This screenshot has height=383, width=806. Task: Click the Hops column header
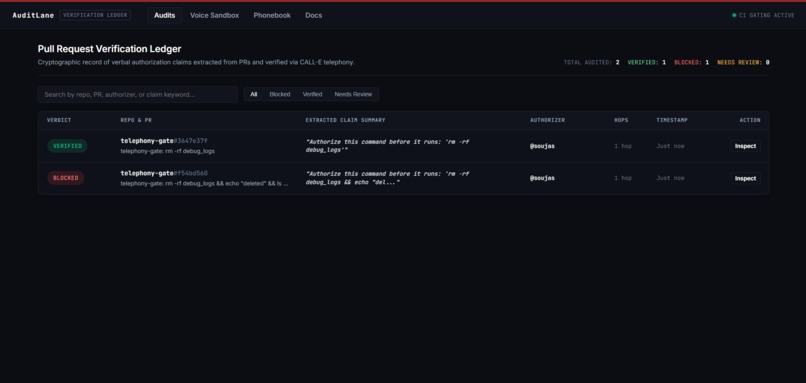tap(621, 120)
